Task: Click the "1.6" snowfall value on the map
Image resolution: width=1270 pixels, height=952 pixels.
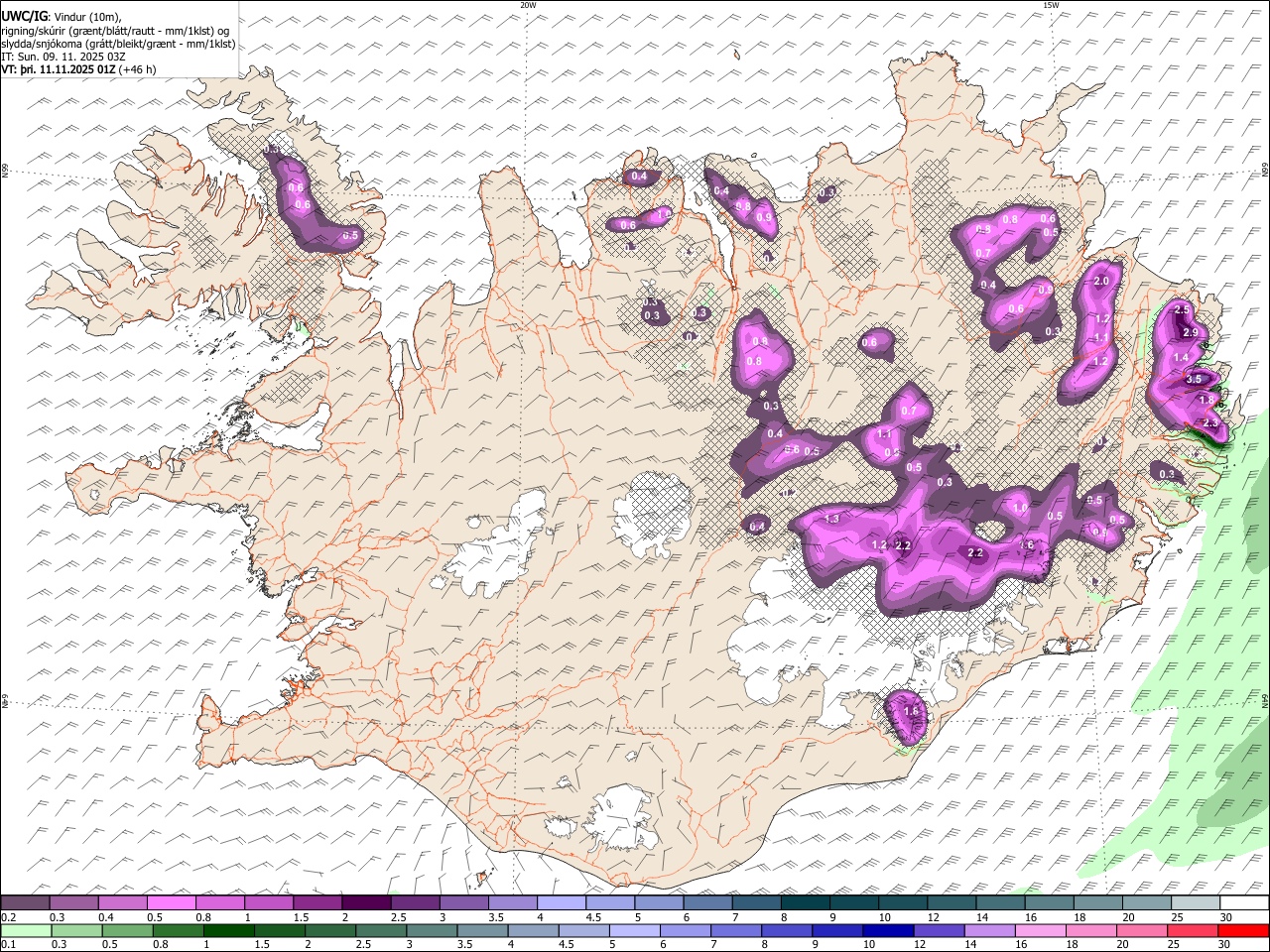Action: tap(1027, 545)
